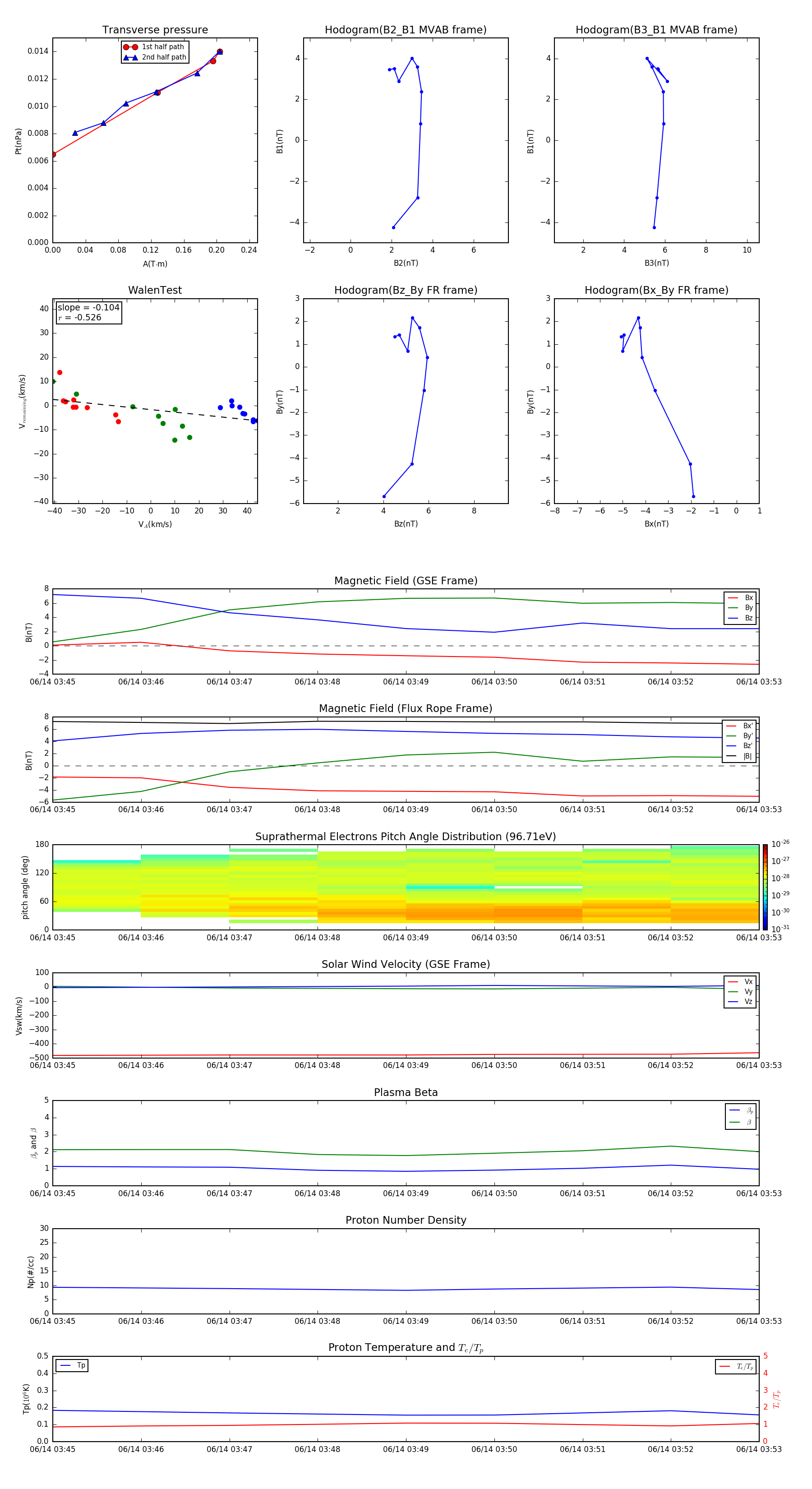This screenshot has height=1489, width=812.
Task: Click the 'A(T·m)' x-axis label
Action: click(155, 264)
